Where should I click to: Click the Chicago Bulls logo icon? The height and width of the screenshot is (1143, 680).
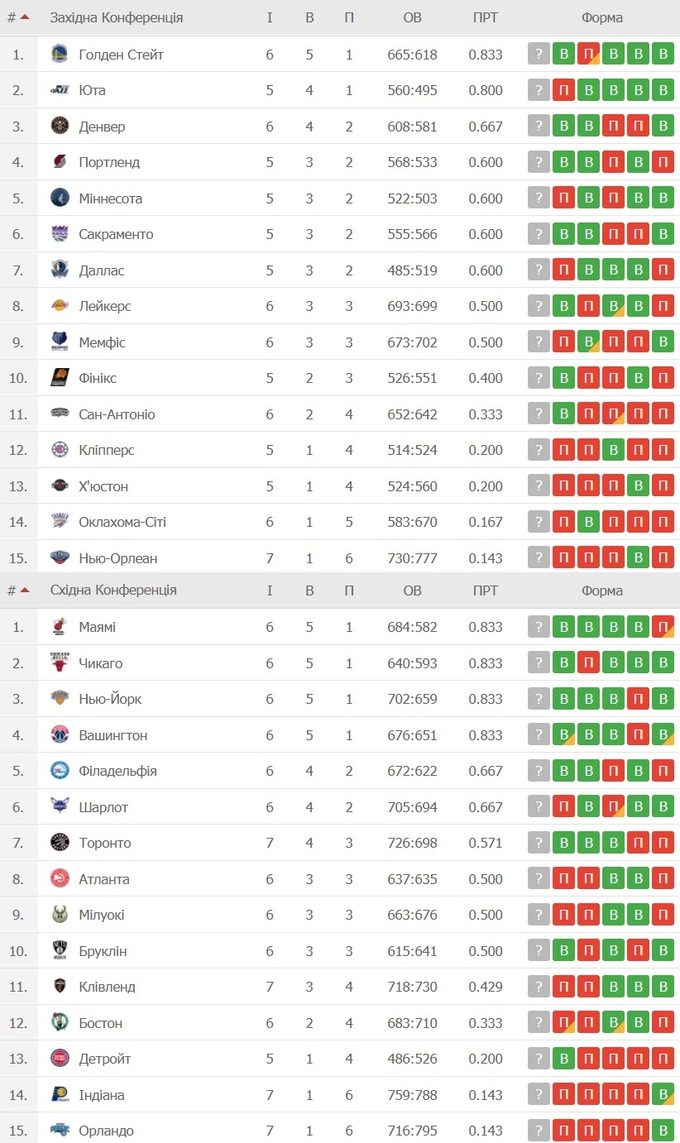click(59, 663)
